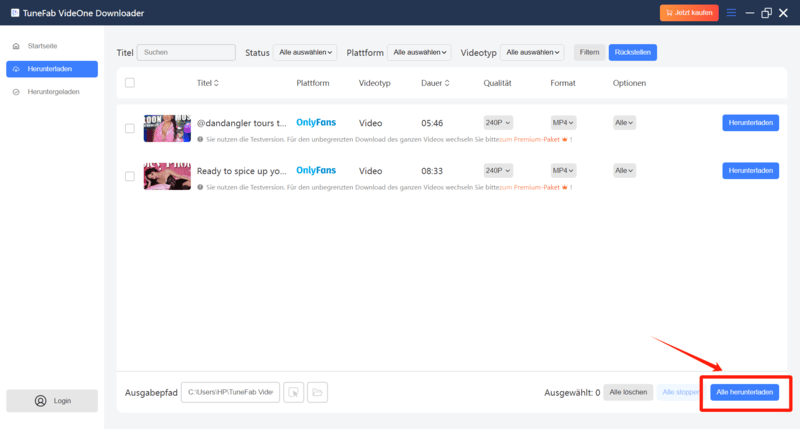
Task: Click the 05:46 duration value
Action: coord(432,123)
